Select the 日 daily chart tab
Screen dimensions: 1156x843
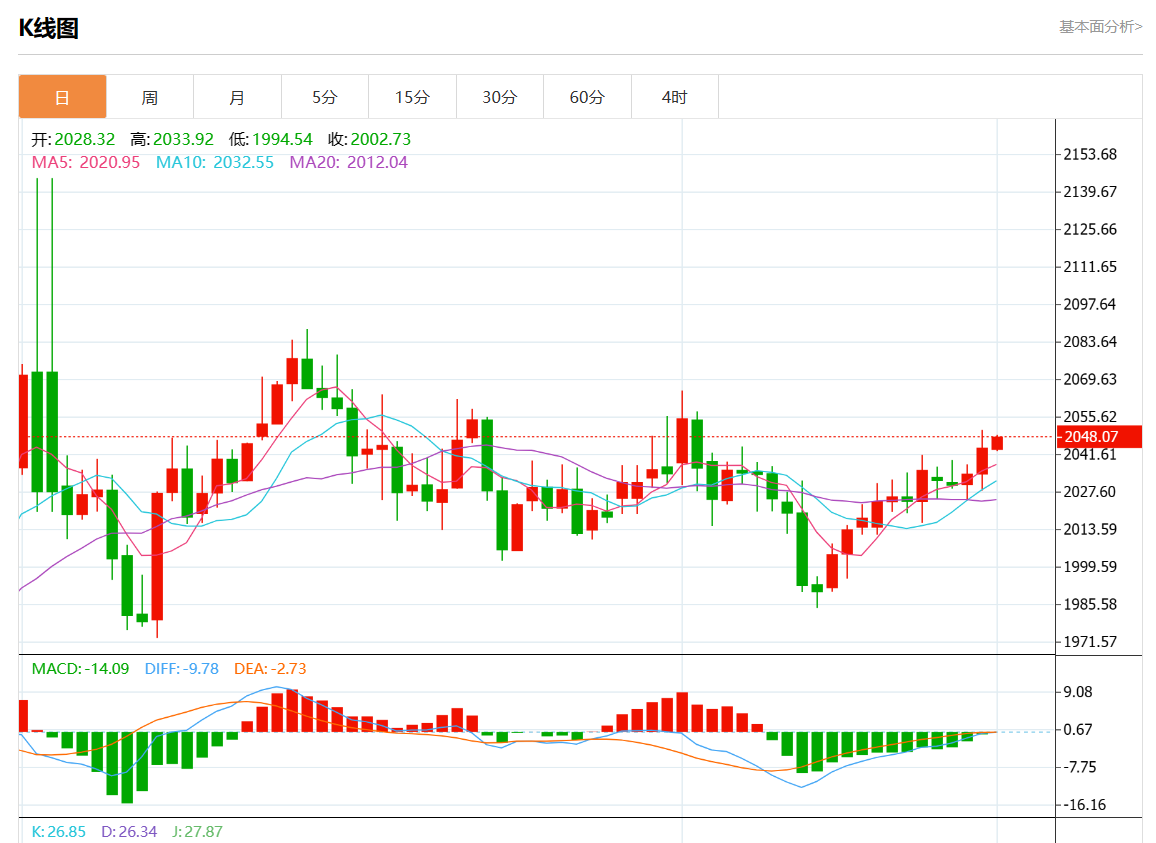[62, 97]
